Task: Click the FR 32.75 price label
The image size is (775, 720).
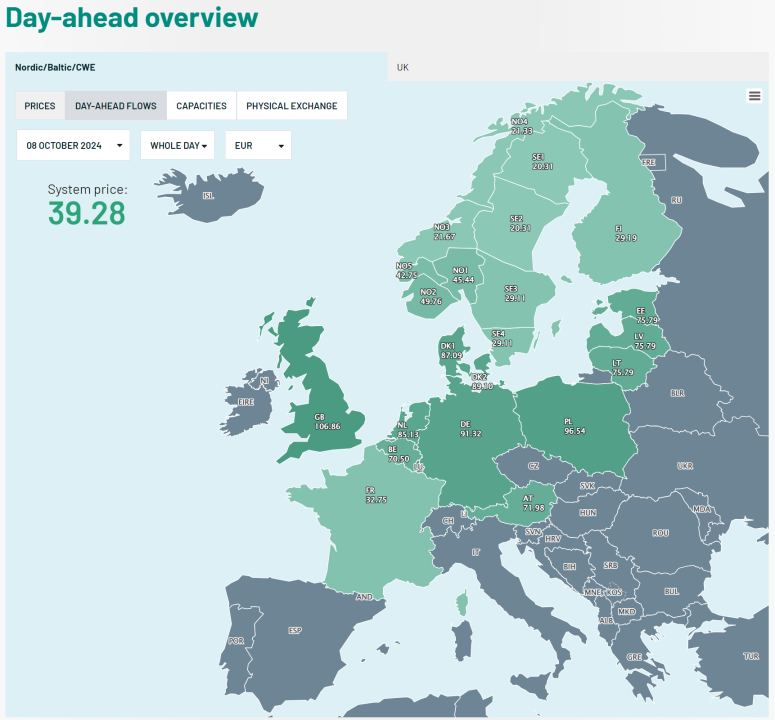Action: coord(376,495)
